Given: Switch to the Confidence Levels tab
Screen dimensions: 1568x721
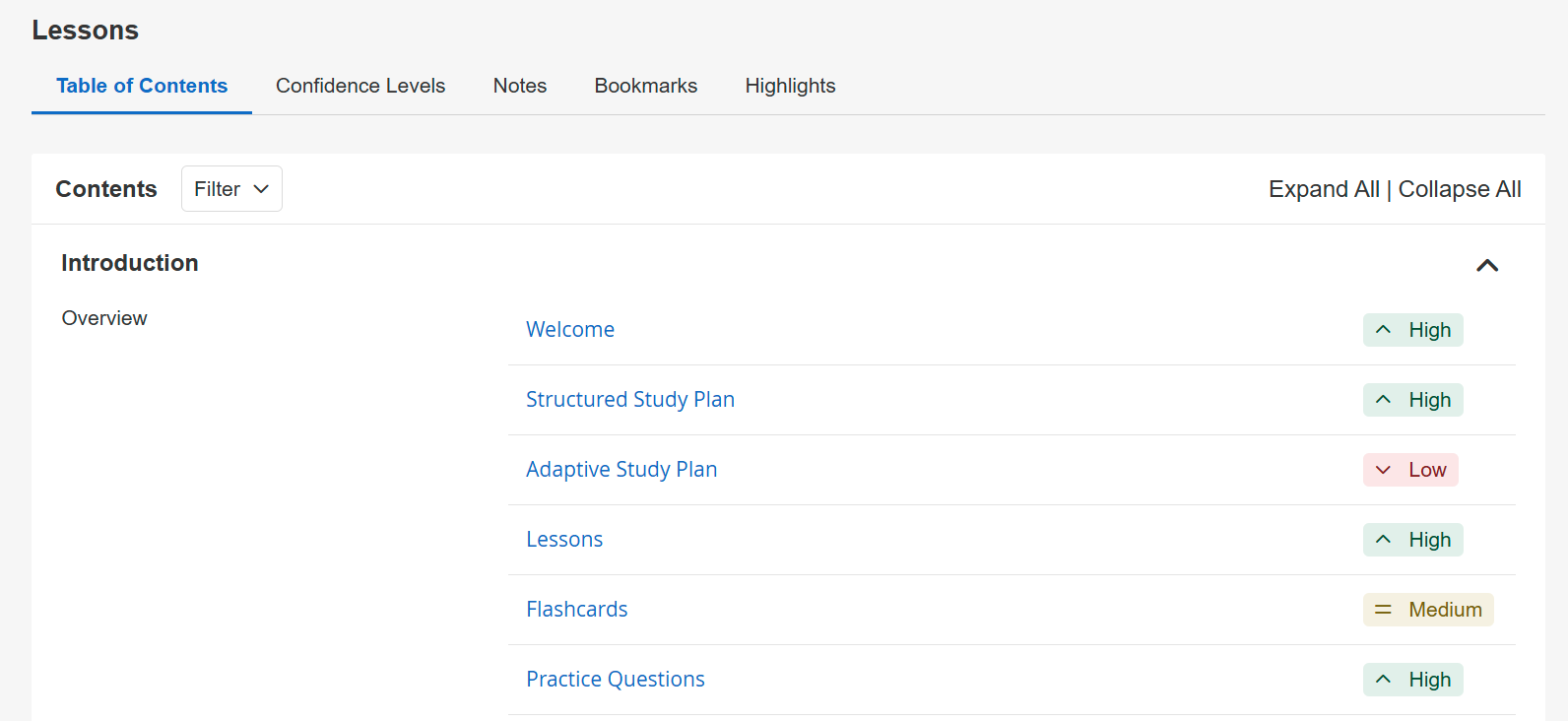Looking at the screenshot, I should coord(360,86).
